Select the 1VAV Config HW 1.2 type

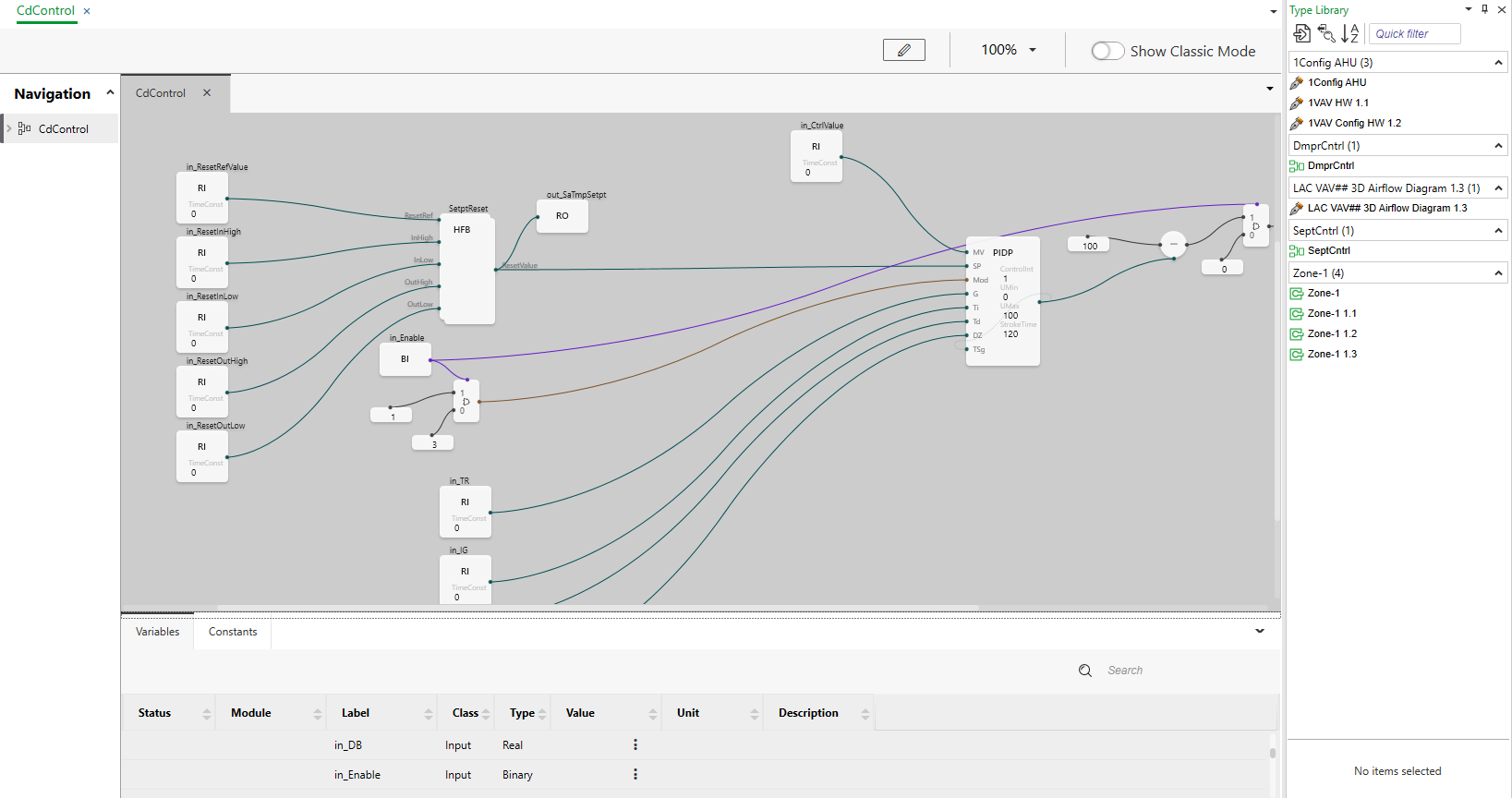pyautogui.click(x=1354, y=123)
